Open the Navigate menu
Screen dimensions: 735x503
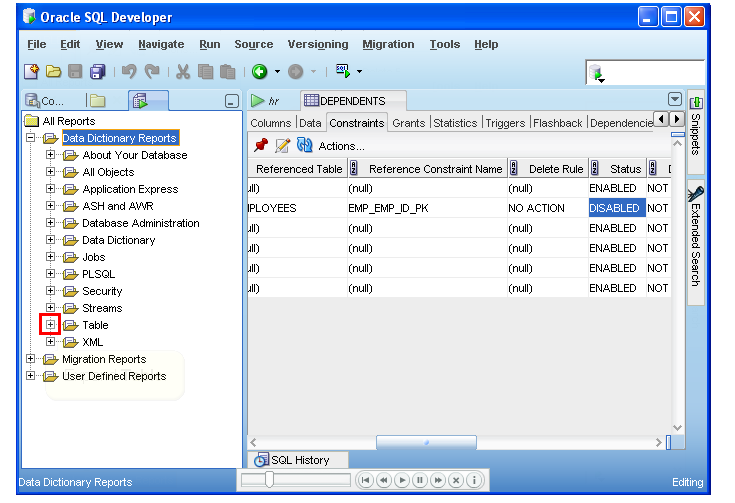pos(161,44)
